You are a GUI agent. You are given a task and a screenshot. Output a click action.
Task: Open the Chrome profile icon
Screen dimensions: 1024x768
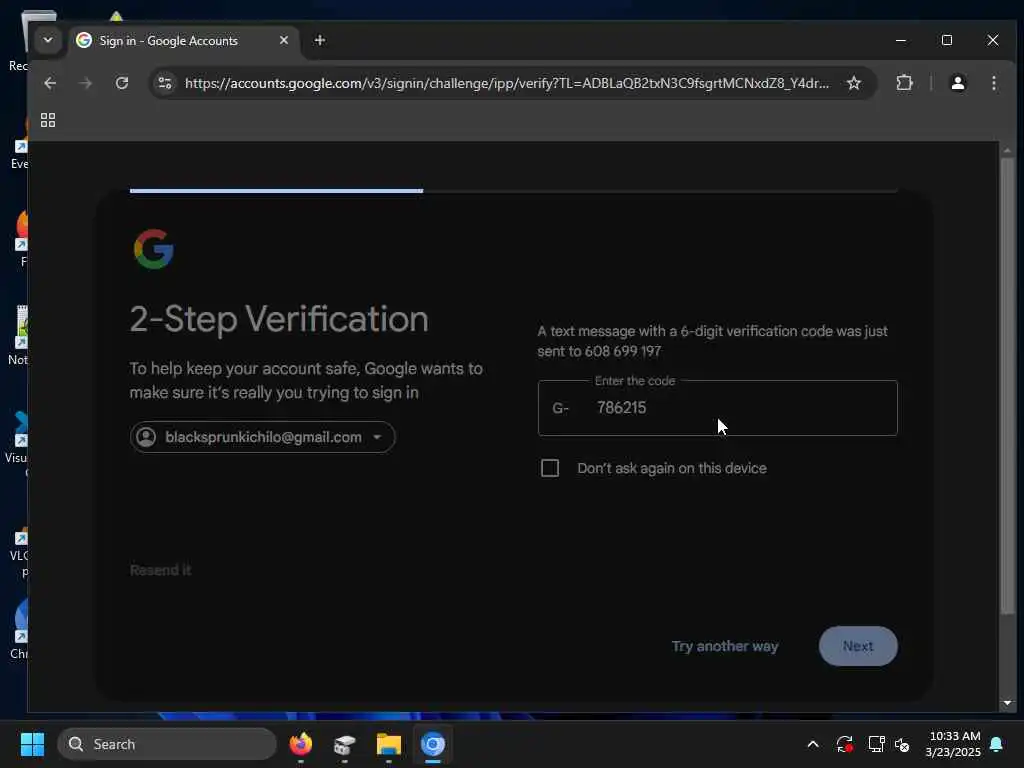point(958,83)
